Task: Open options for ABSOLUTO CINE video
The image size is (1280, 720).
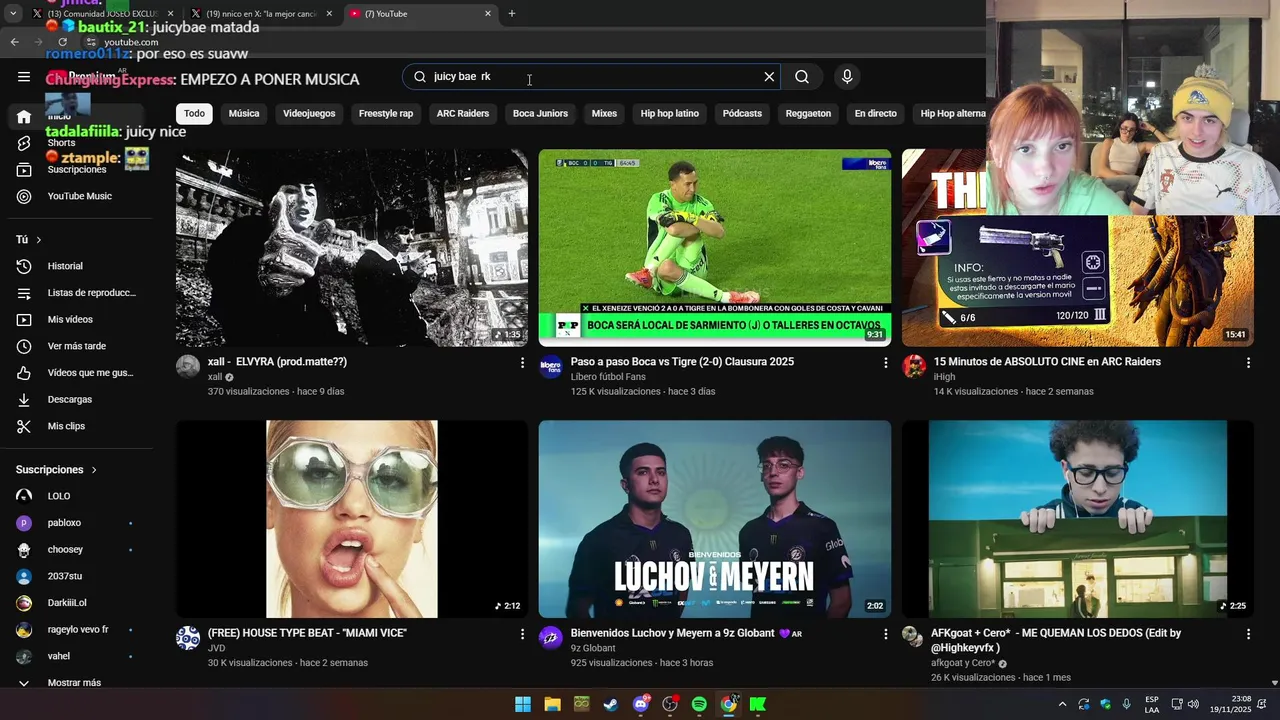Action: pos(1248,363)
